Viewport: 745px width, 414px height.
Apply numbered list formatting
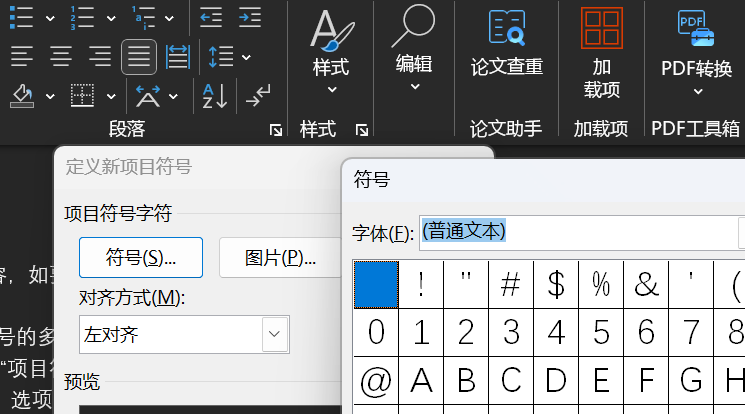click(x=82, y=18)
